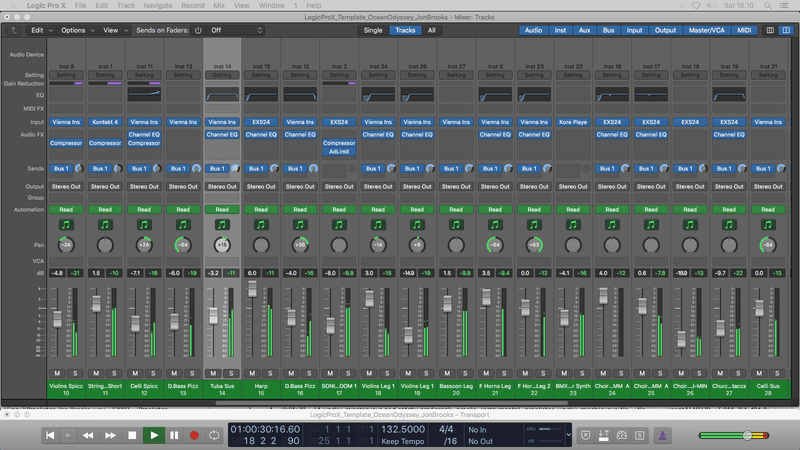This screenshot has width=800, height=450.
Task: Toggle the Audio channel filter button
Action: (x=533, y=30)
